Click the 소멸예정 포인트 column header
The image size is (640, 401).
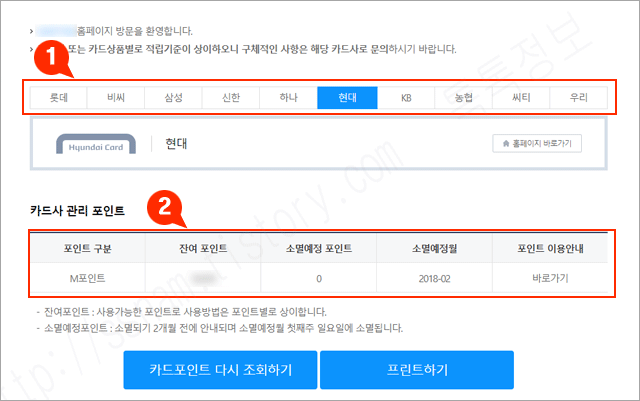(x=319, y=248)
